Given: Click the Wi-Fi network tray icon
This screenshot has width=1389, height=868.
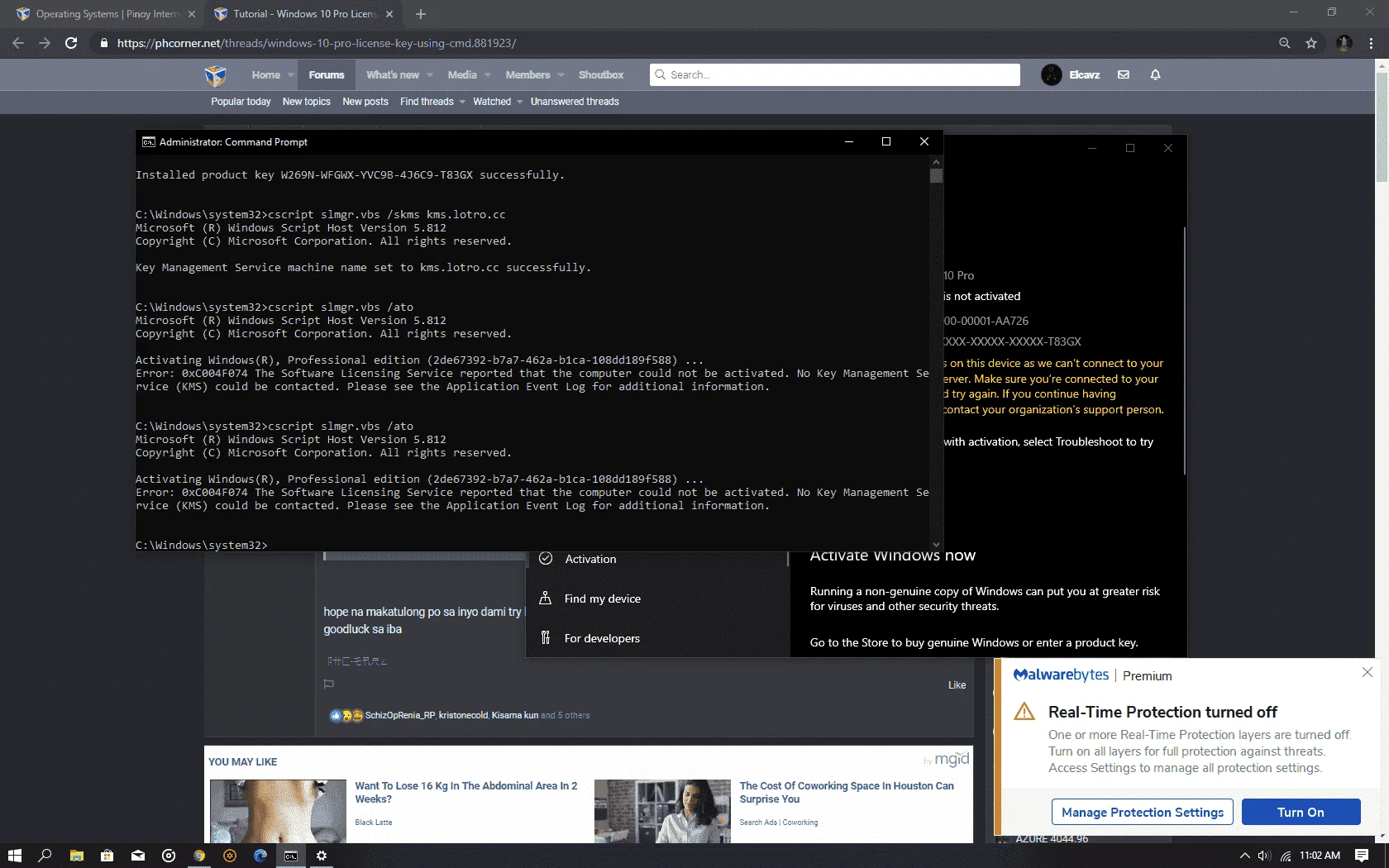Looking at the screenshot, I should 1286,856.
